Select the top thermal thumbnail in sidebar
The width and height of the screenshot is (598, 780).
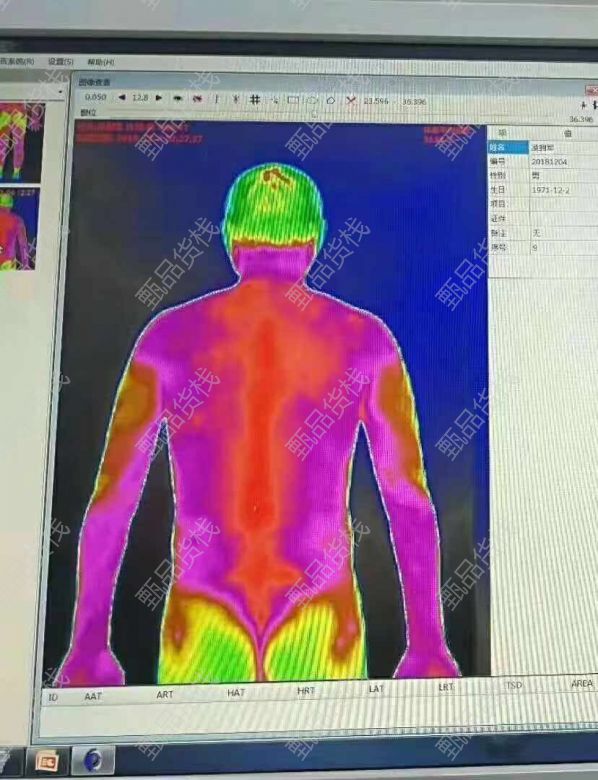pos(21,142)
